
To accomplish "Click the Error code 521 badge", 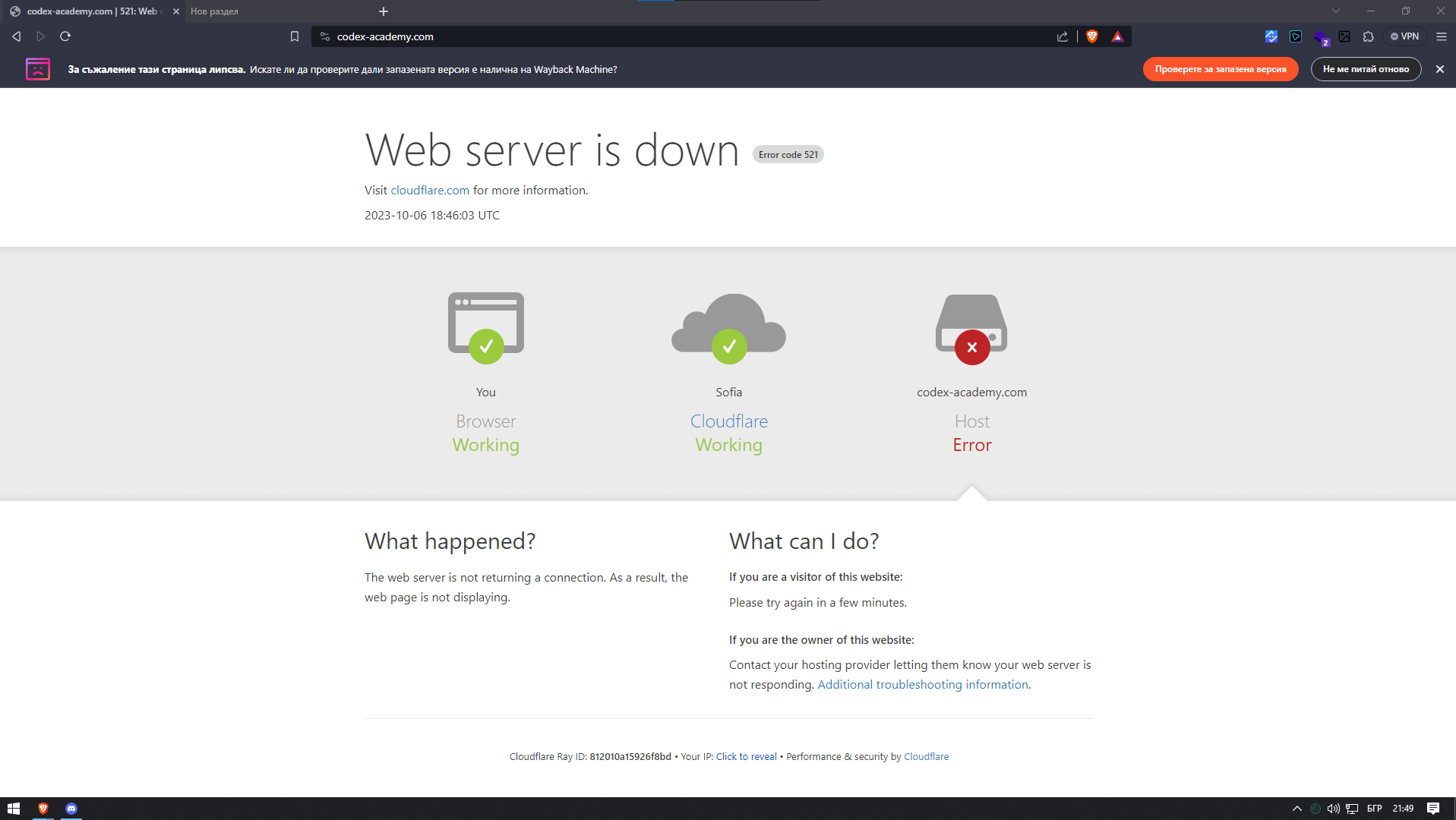I will pos(788,155).
